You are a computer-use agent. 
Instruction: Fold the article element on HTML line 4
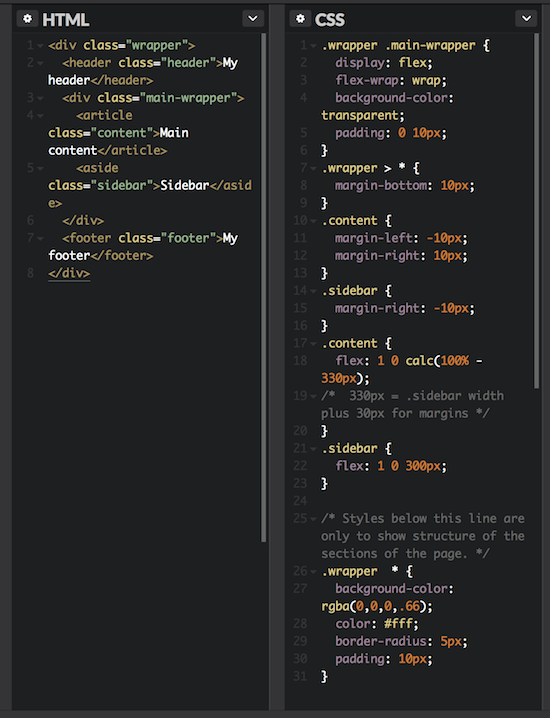[40, 116]
